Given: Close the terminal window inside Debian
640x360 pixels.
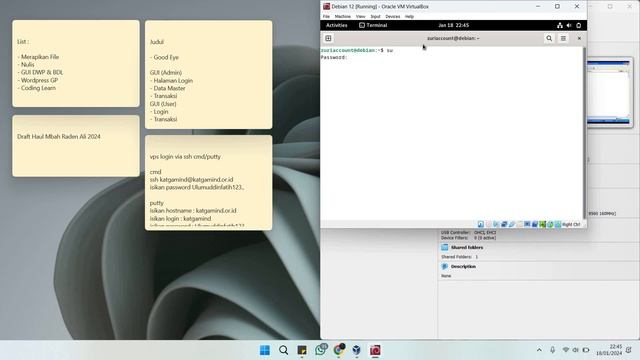Looking at the screenshot, I should coord(579,38).
